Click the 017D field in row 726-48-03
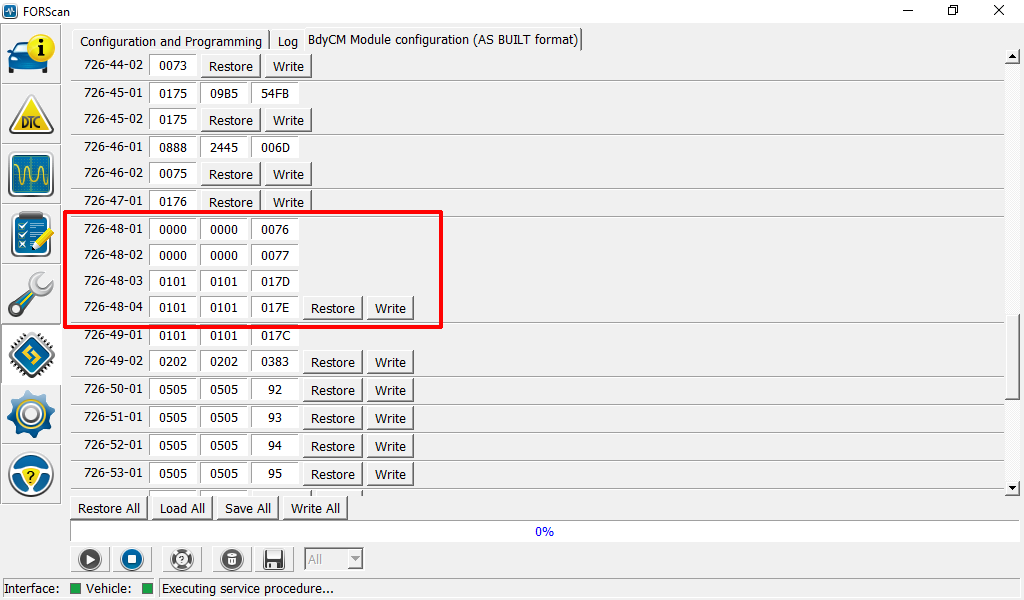1024x600 pixels. pyautogui.click(x=275, y=282)
